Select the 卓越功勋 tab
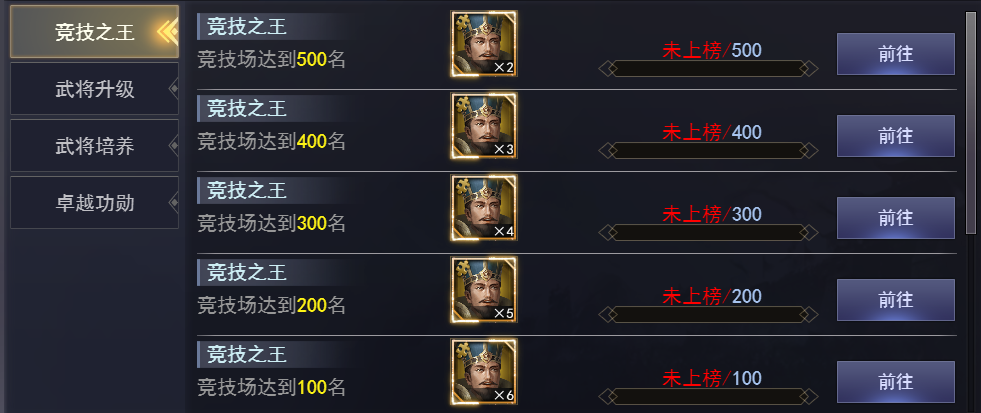 (x=94, y=203)
